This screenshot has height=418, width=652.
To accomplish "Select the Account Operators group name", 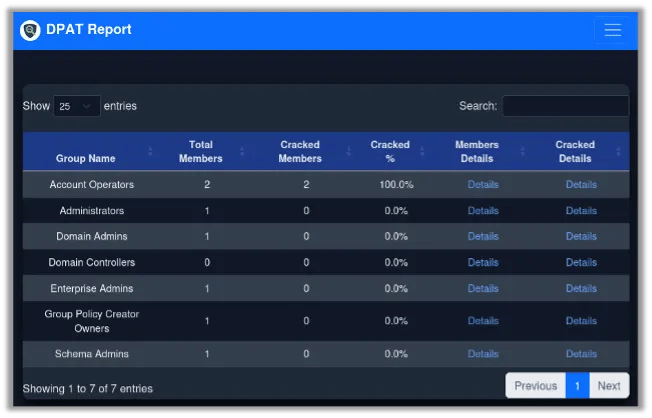I will click(91, 185).
